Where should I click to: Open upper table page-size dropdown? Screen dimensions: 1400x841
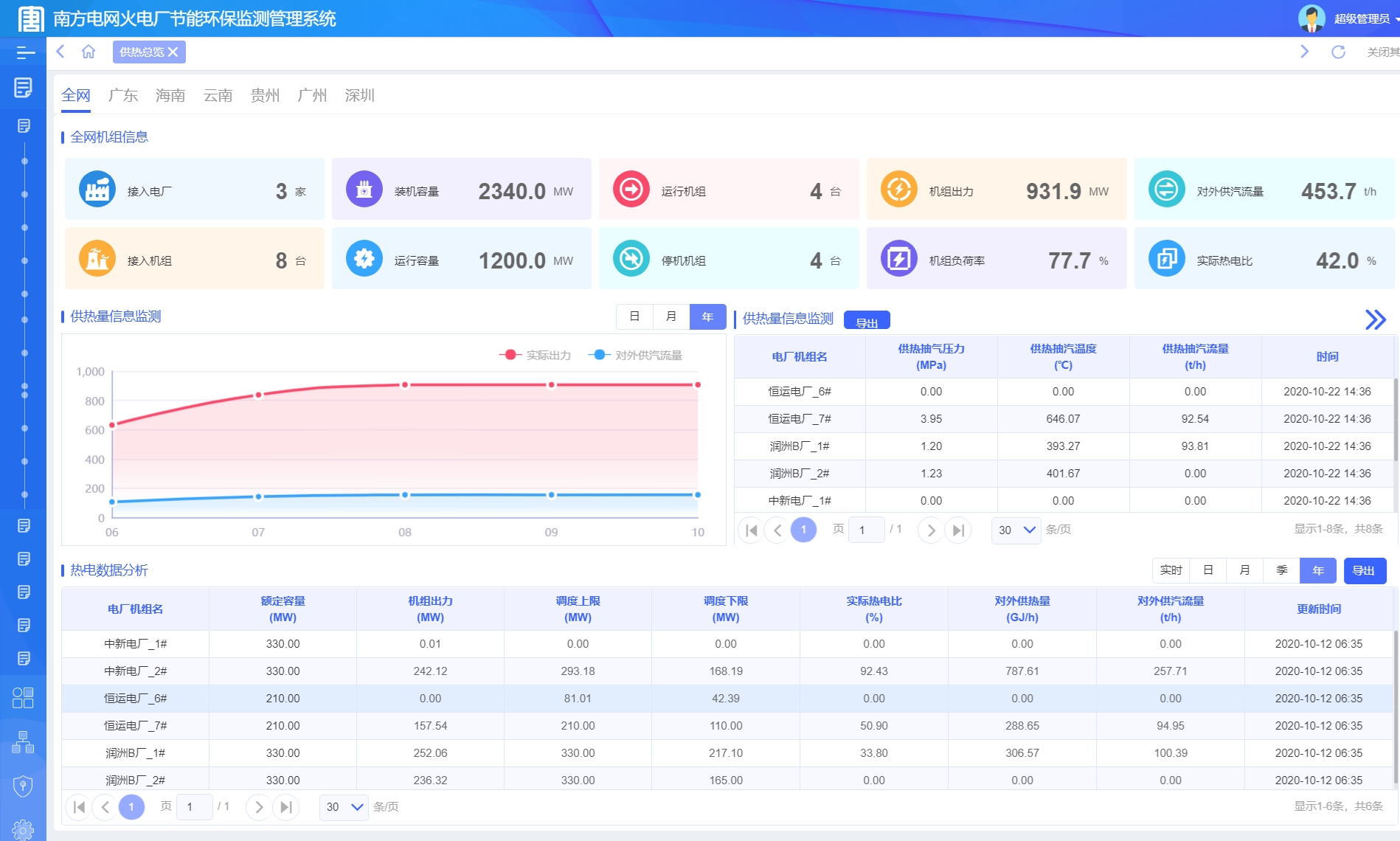point(1016,530)
